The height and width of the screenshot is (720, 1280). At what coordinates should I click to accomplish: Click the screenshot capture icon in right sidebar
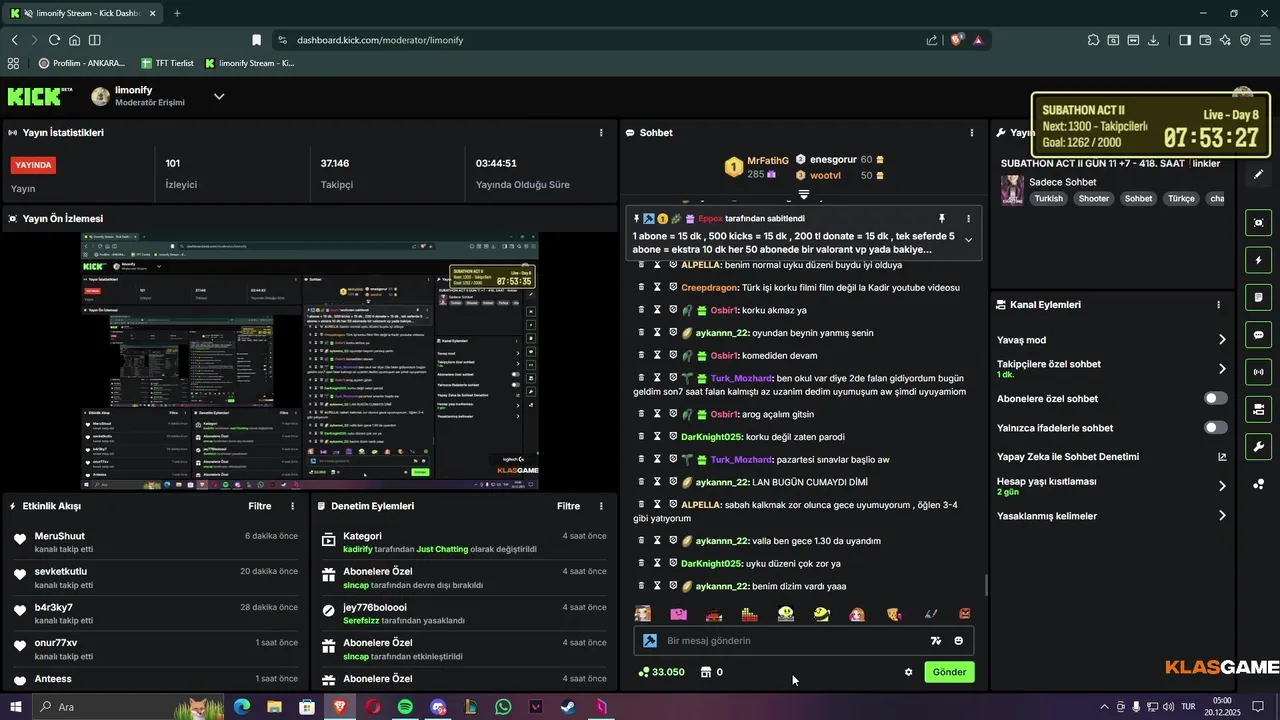point(1258,222)
